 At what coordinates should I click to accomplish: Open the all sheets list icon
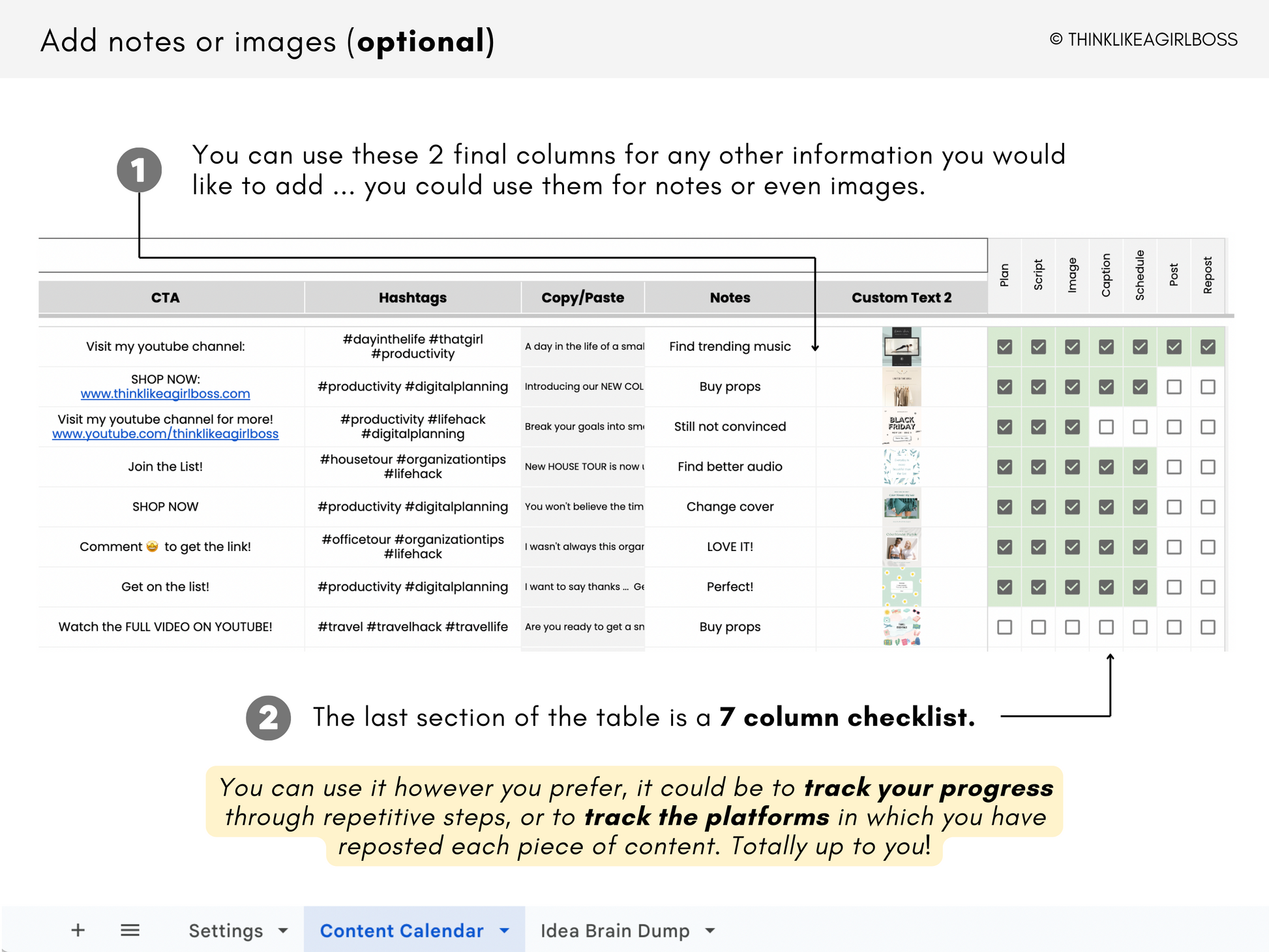pyautogui.click(x=130, y=930)
